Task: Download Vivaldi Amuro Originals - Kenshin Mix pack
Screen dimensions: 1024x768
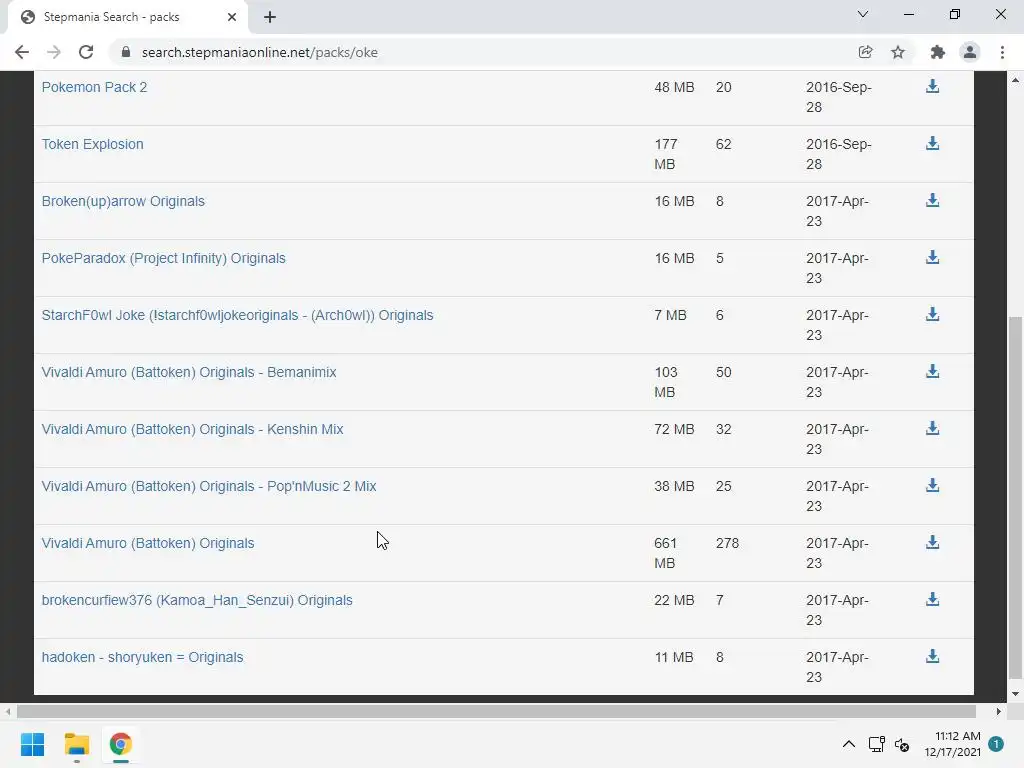Action: (932, 428)
